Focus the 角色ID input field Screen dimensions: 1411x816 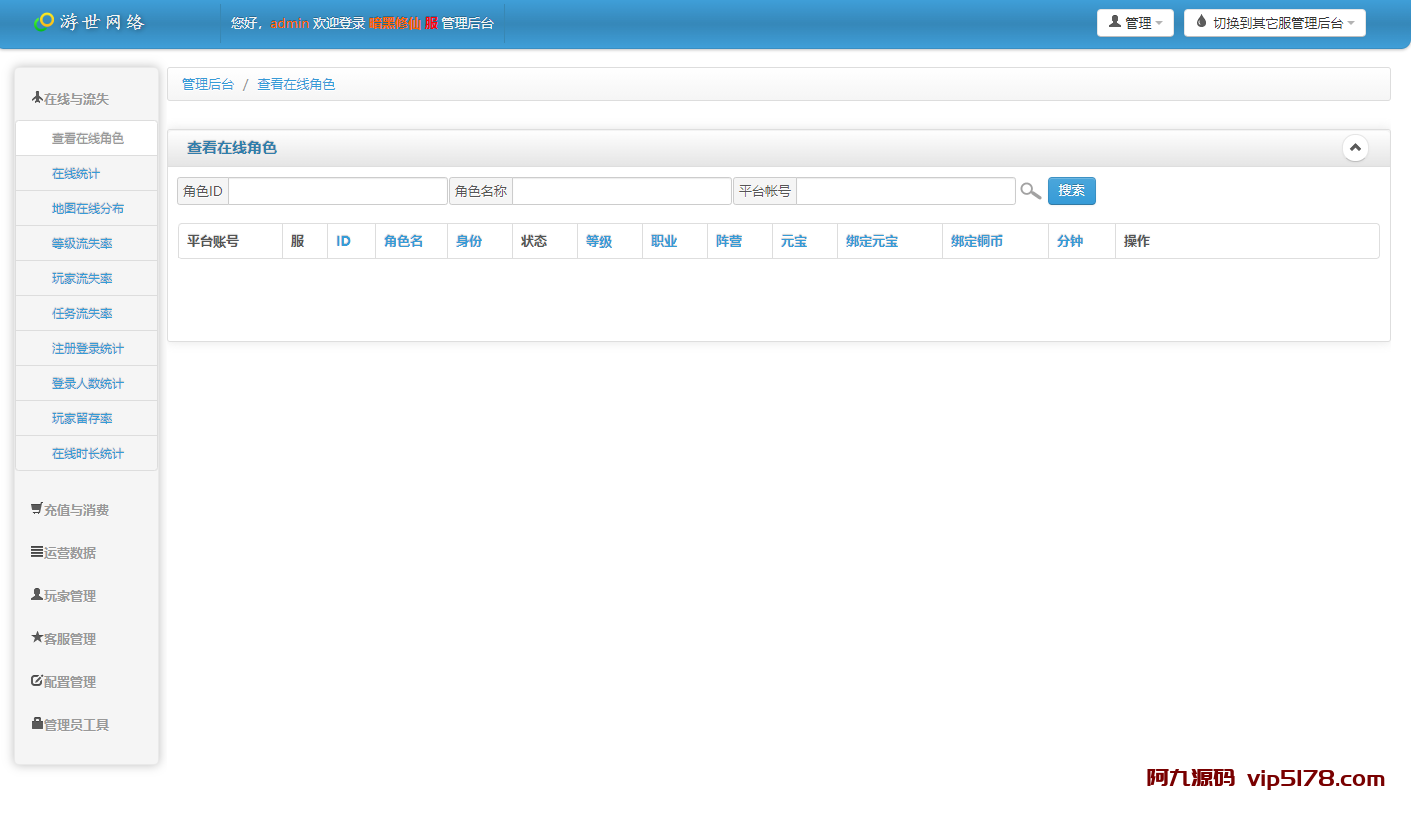point(338,191)
